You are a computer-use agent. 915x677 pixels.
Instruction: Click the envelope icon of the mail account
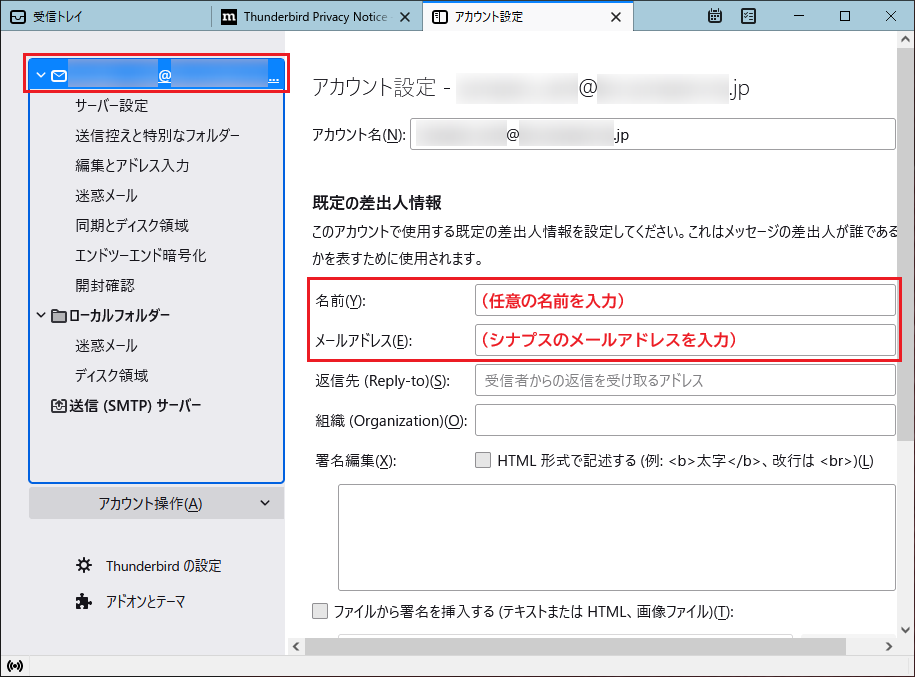(x=59, y=75)
